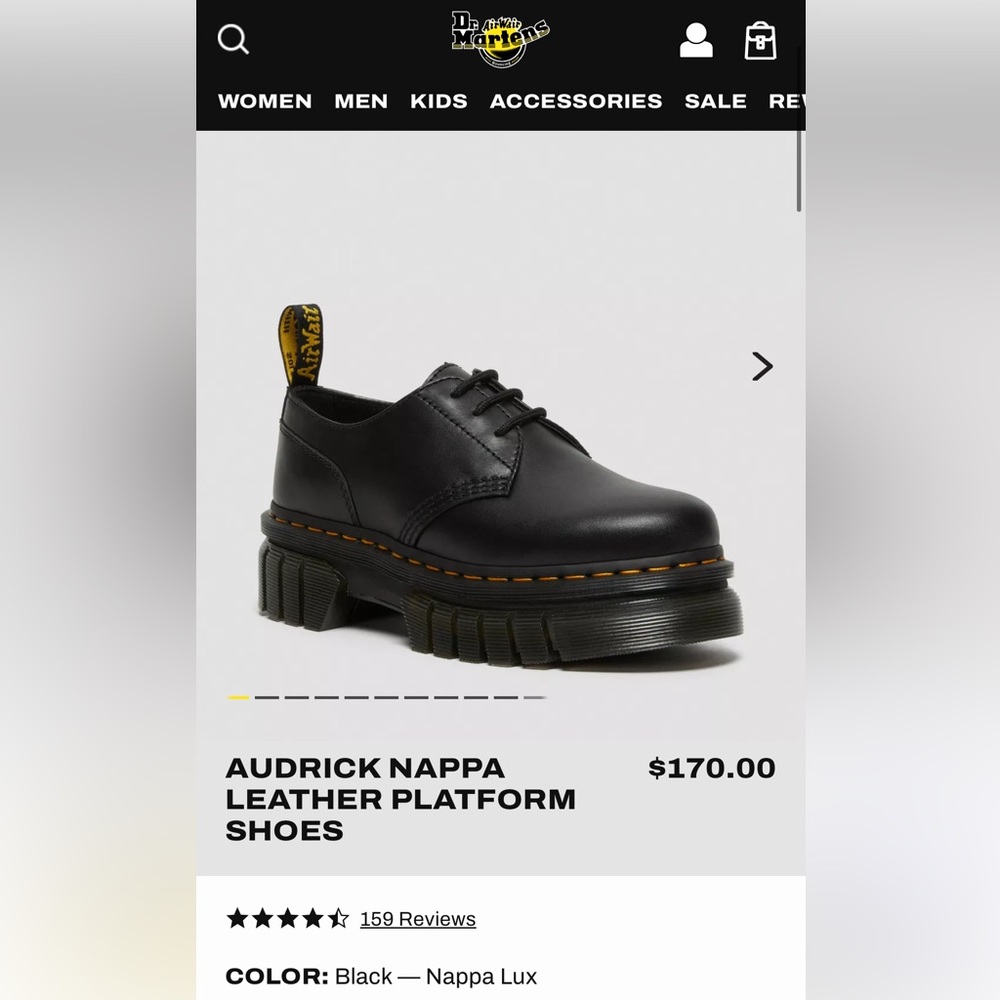Click the Audrick Nappa Leather product title

[401, 799]
